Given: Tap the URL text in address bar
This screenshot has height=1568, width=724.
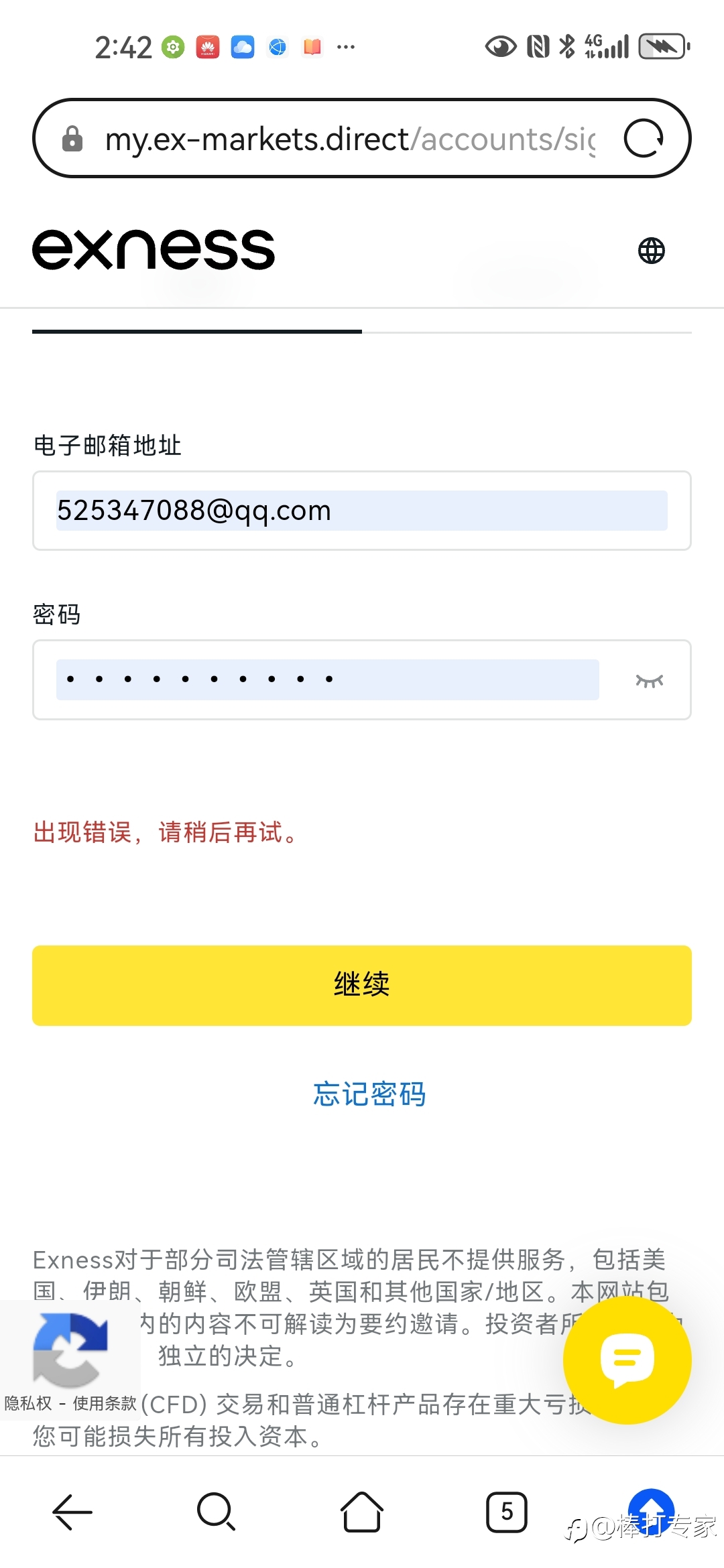Looking at the screenshot, I should pyautogui.click(x=350, y=139).
